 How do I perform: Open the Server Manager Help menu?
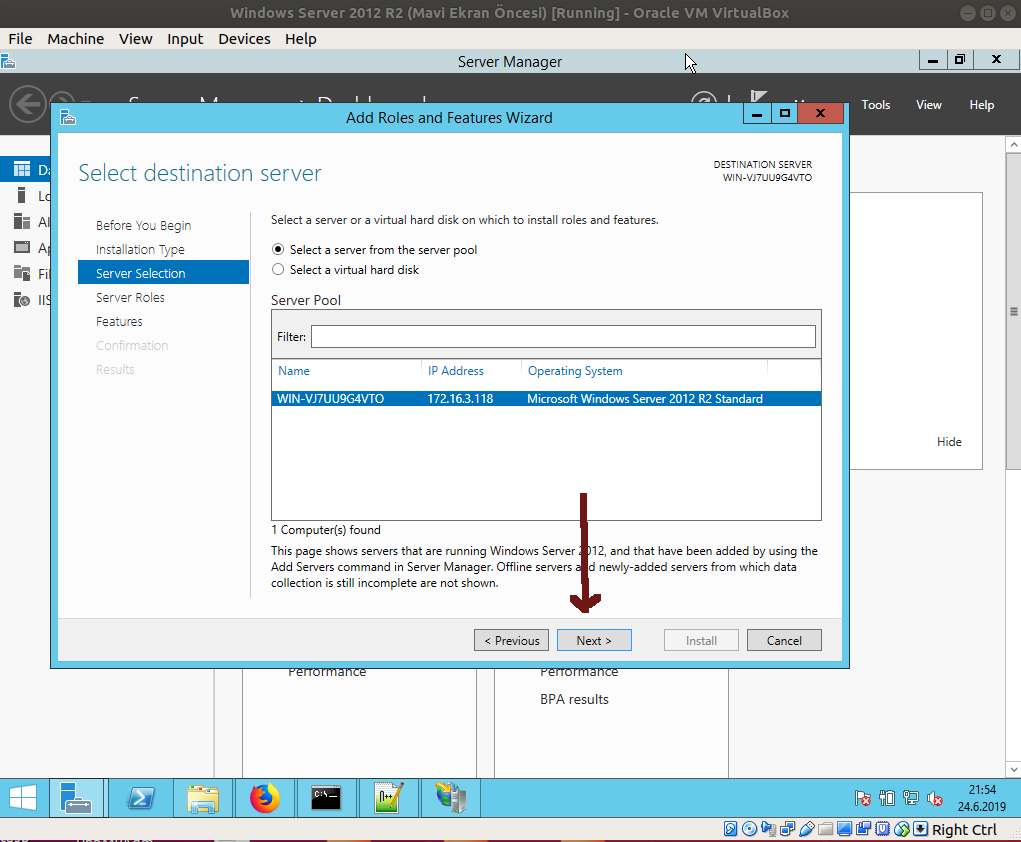[x=981, y=105]
